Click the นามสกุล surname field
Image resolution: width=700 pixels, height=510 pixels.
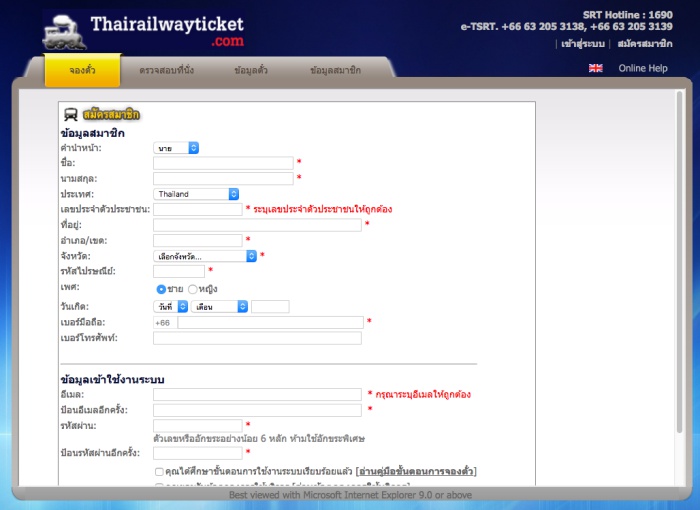tap(223, 178)
